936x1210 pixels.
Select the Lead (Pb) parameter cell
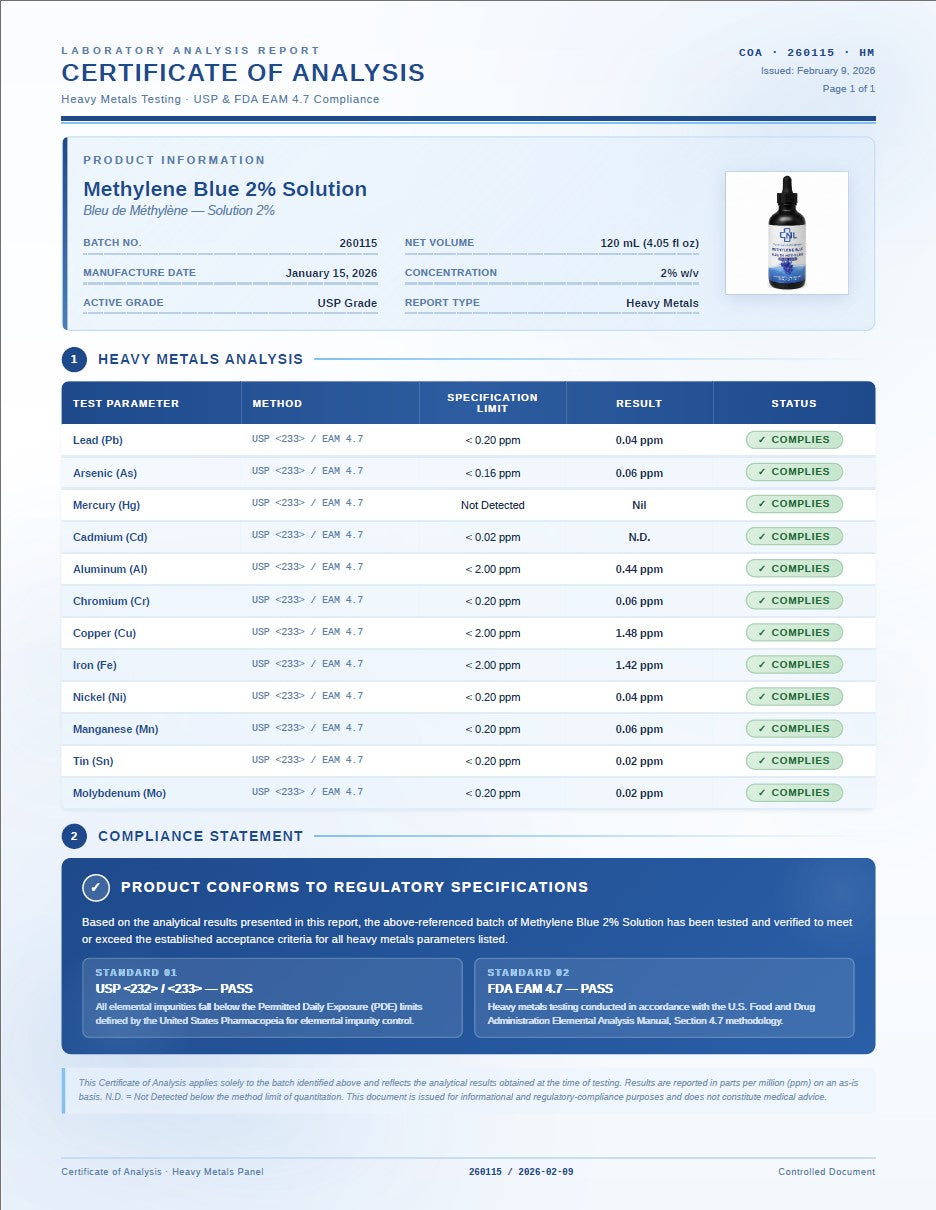click(x=151, y=440)
